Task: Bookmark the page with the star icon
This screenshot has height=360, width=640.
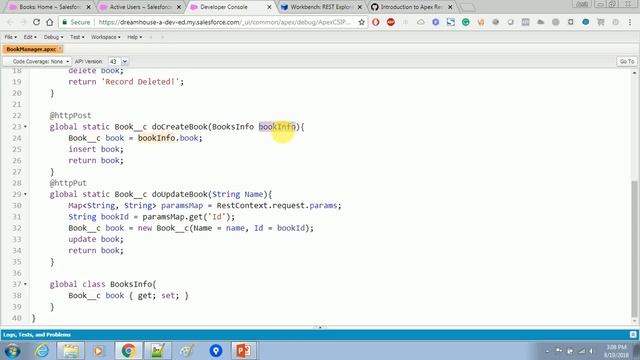Action: click(x=362, y=22)
